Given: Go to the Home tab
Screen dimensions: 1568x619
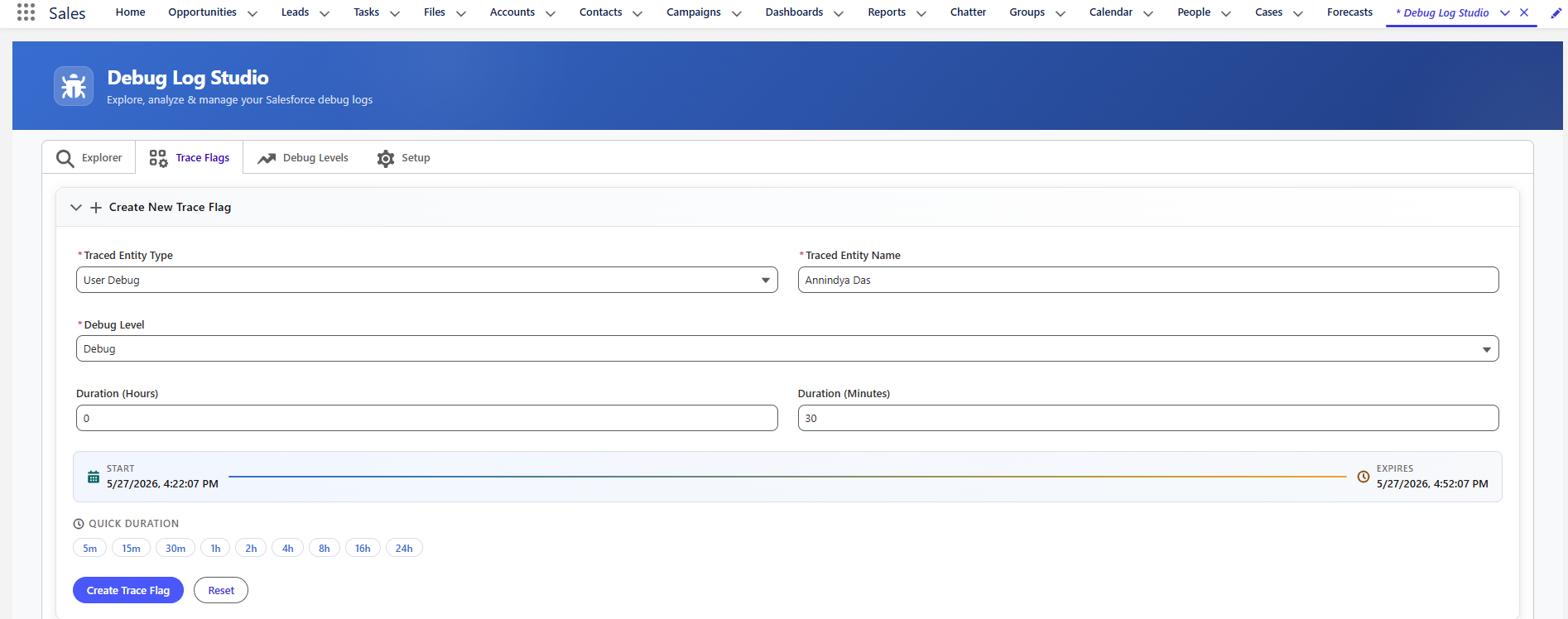Looking at the screenshot, I should (x=131, y=12).
